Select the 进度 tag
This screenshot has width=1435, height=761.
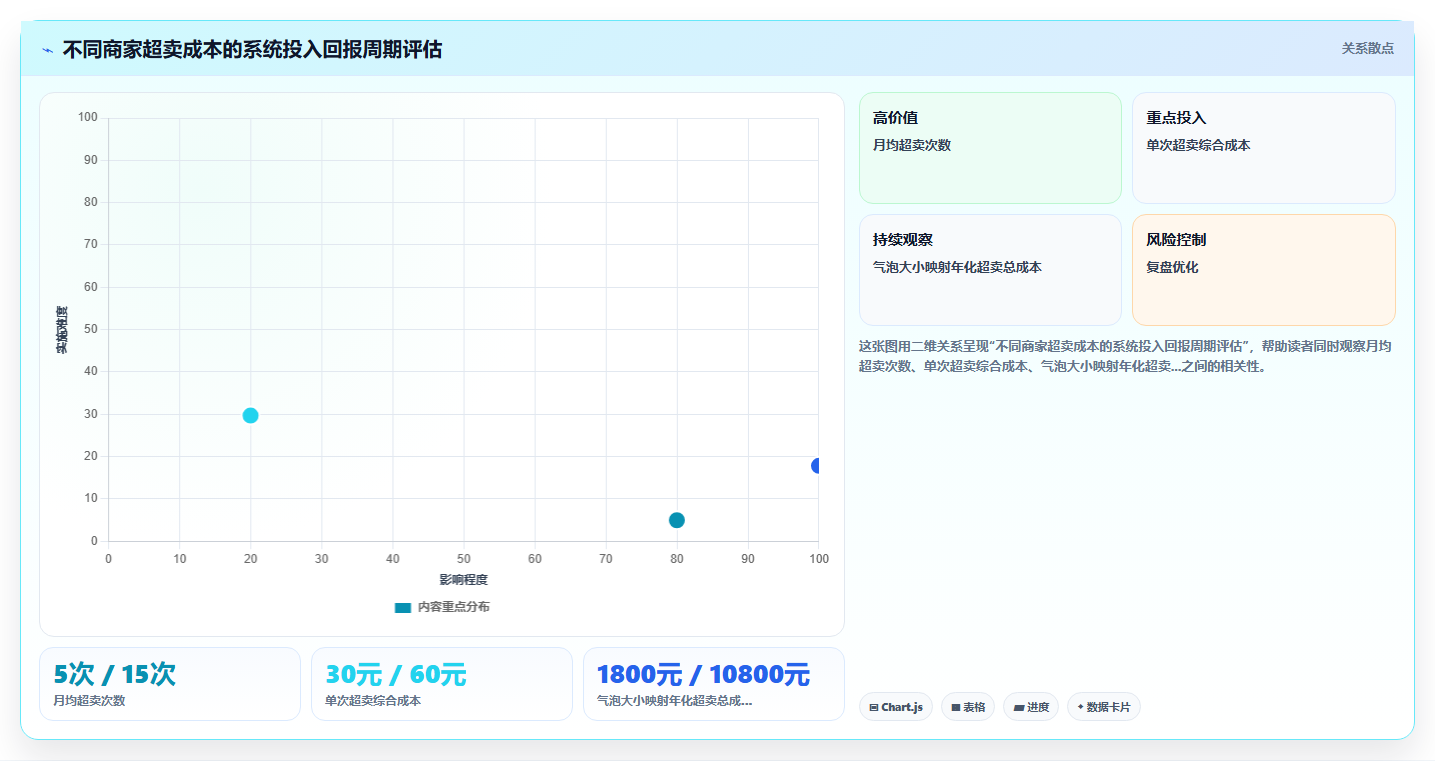pos(1031,707)
